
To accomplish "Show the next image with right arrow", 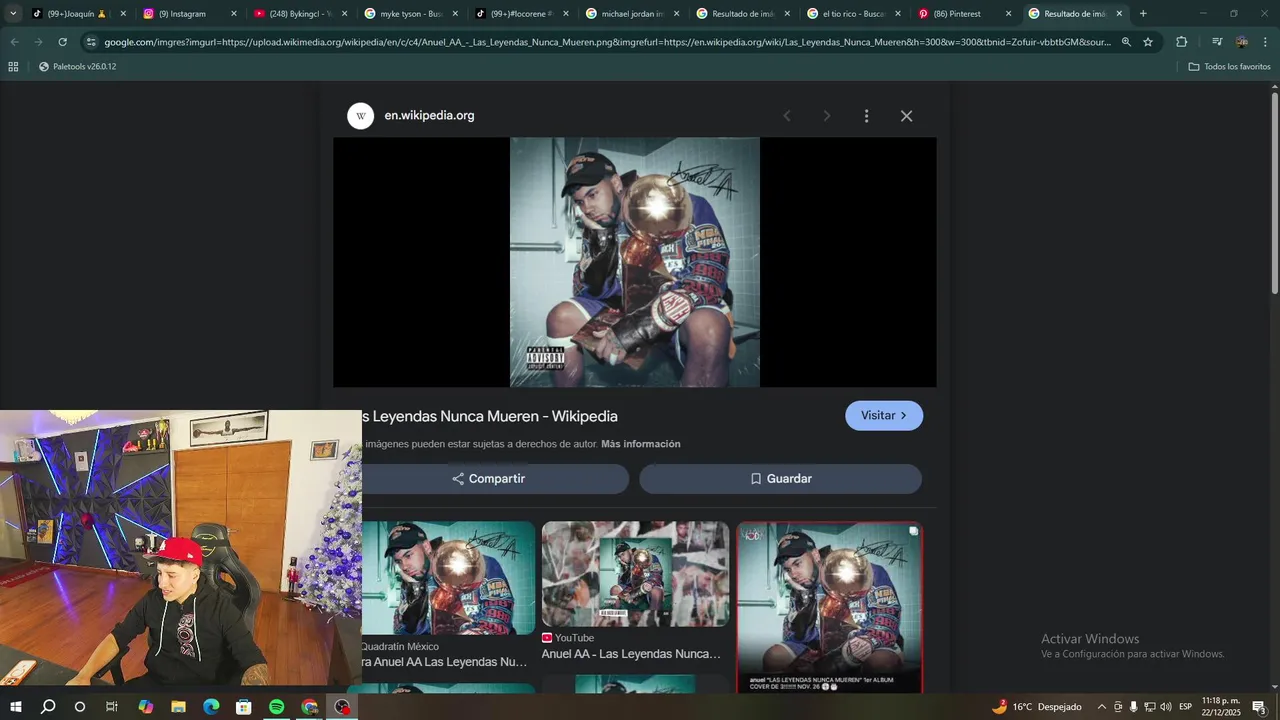I will (826, 116).
